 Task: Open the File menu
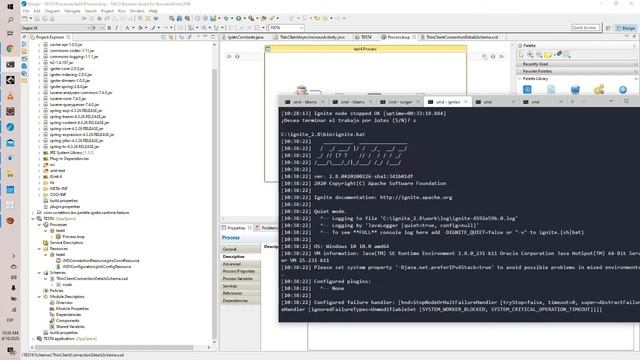pyautogui.click(x=26, y=11)
